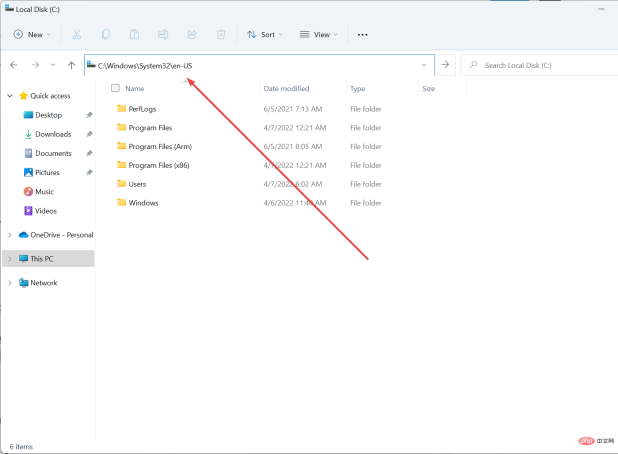Click the Program Files (Arm) folder icon
The image size is (618, 454).
pos(121,146)
